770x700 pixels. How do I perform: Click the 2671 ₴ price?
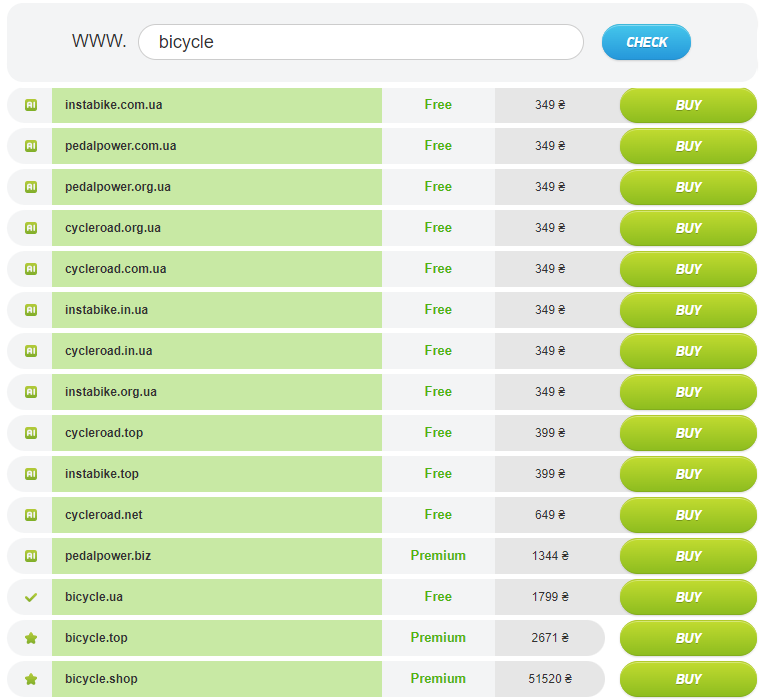pyautogui.click(x=550, y=638)
